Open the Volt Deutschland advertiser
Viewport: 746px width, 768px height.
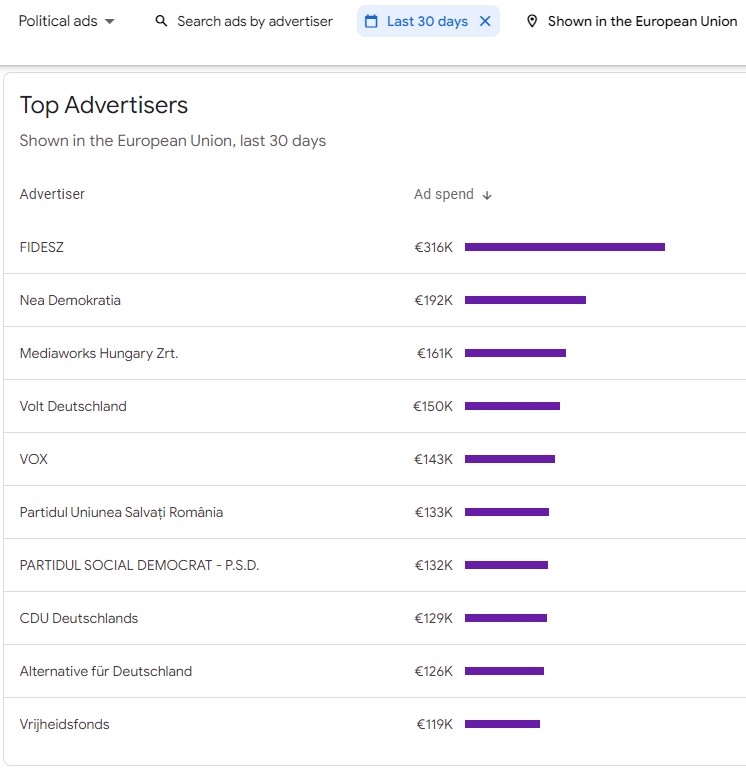[375, 406]
